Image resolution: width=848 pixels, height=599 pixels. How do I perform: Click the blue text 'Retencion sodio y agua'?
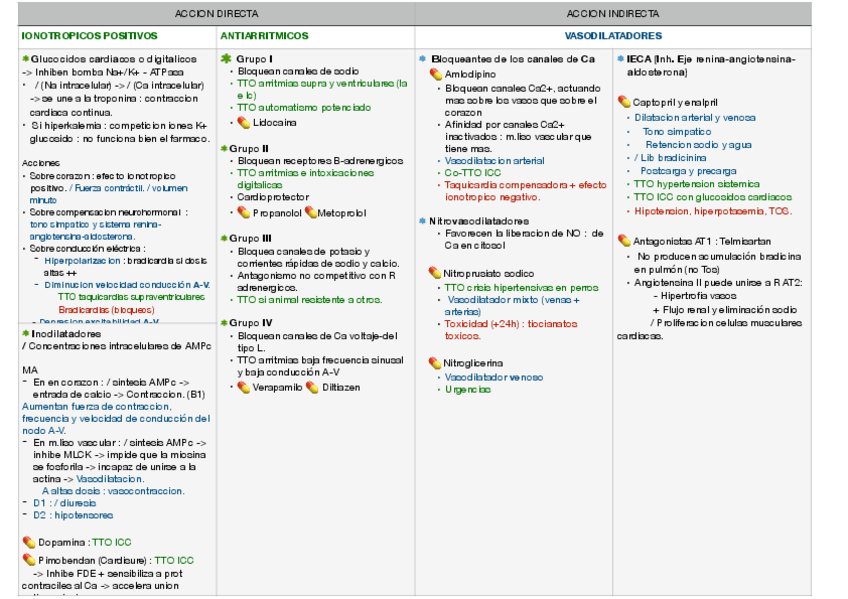pos(698,145)
